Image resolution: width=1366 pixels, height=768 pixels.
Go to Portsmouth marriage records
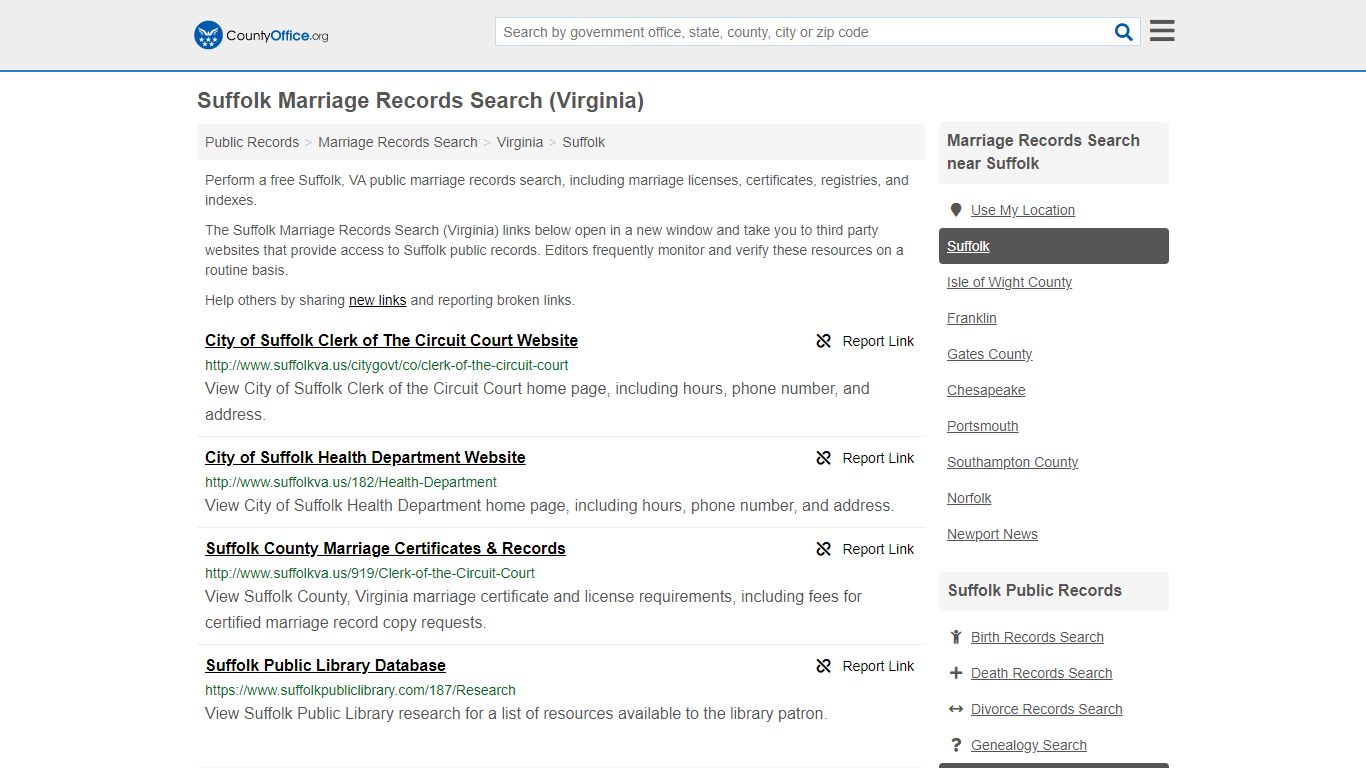coord(983,426)
